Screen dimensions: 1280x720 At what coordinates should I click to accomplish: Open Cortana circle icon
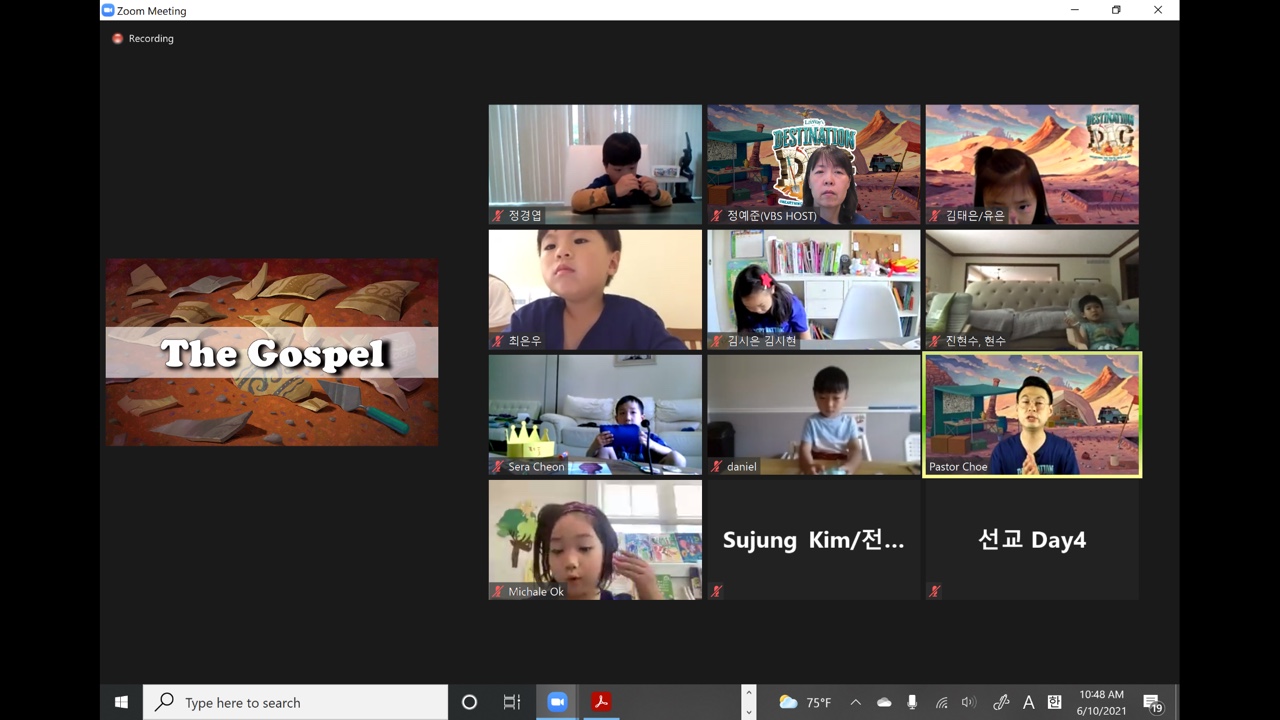[469, 702]
